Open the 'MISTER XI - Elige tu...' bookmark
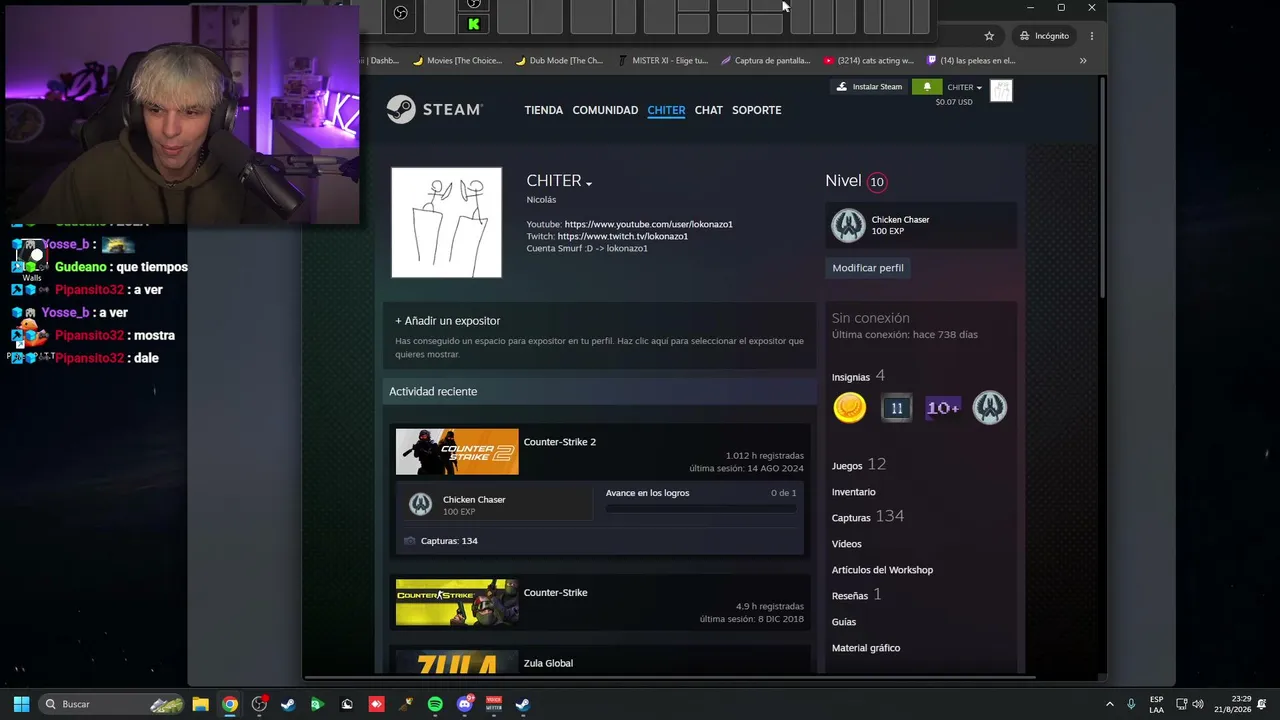Screen dimensions: 1280x720 coord(662,60)
